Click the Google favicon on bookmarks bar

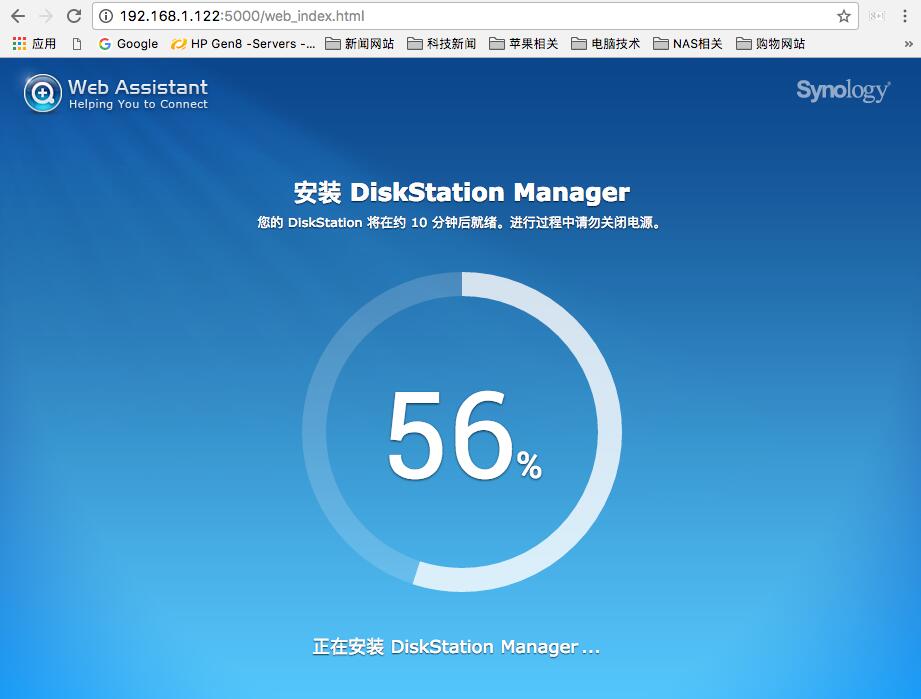[x=104, y=43]
